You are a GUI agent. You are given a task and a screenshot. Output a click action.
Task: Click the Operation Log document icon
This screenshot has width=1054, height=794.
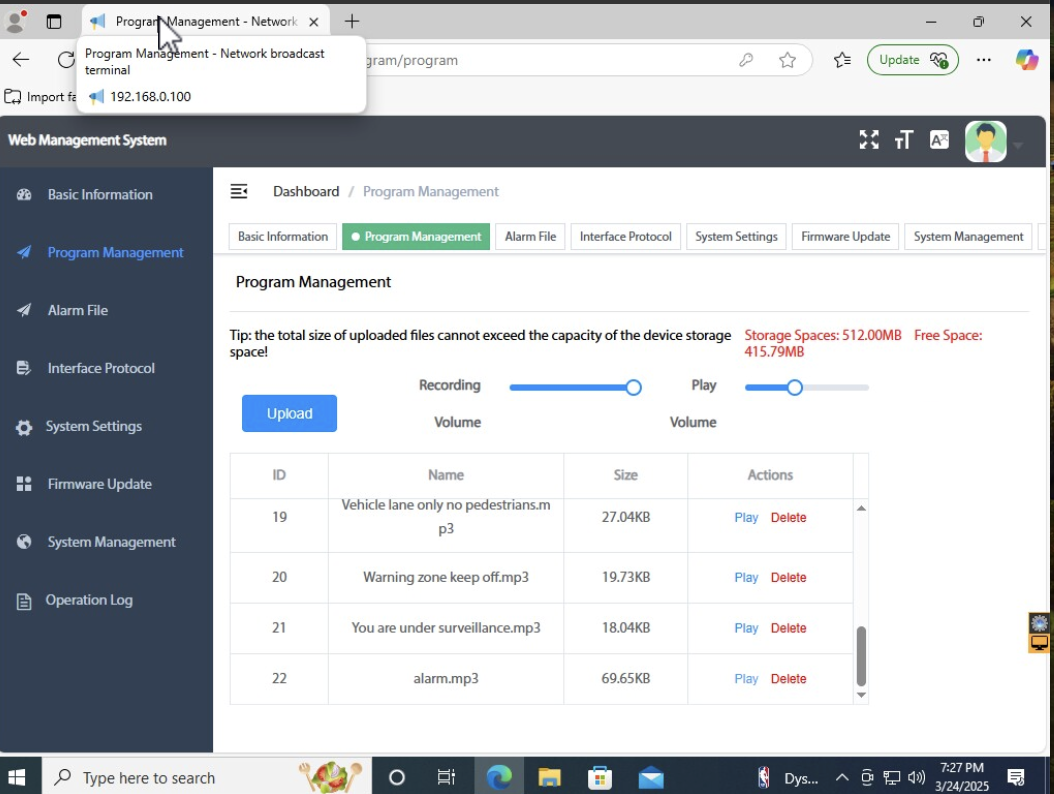click(24, 601)
